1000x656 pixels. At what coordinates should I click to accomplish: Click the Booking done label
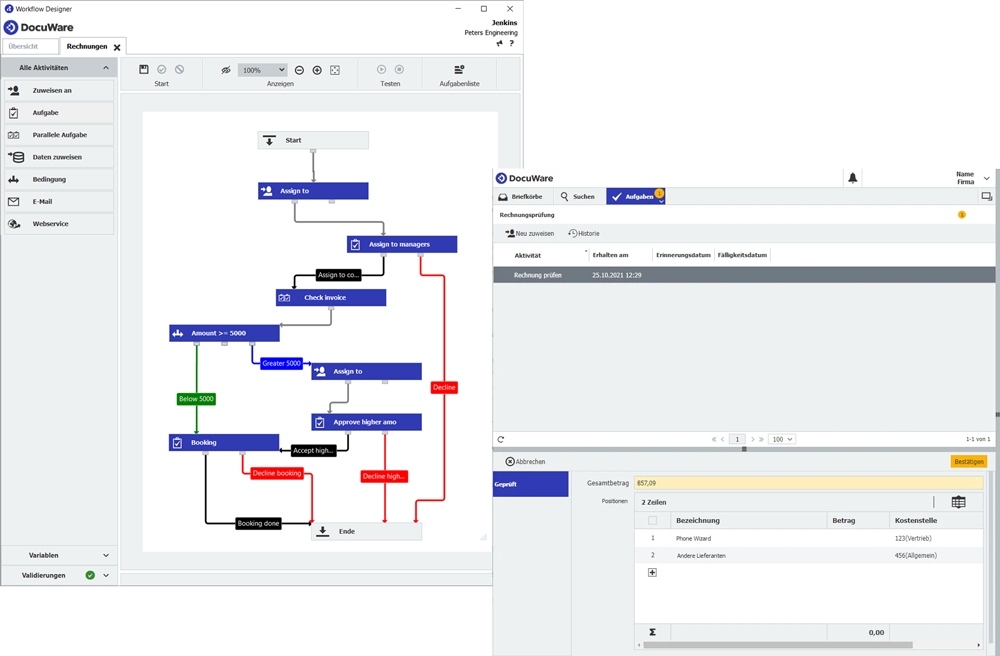[258, 523]
